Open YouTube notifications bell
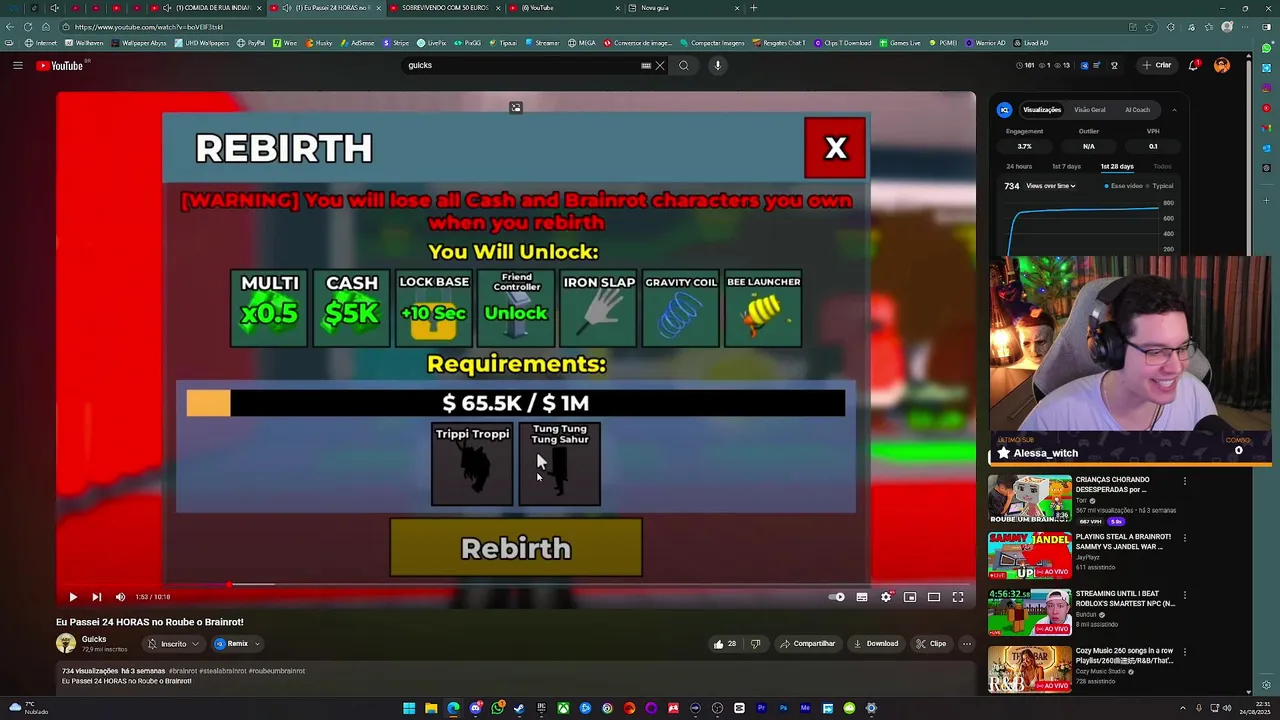 click(1193, 65)
